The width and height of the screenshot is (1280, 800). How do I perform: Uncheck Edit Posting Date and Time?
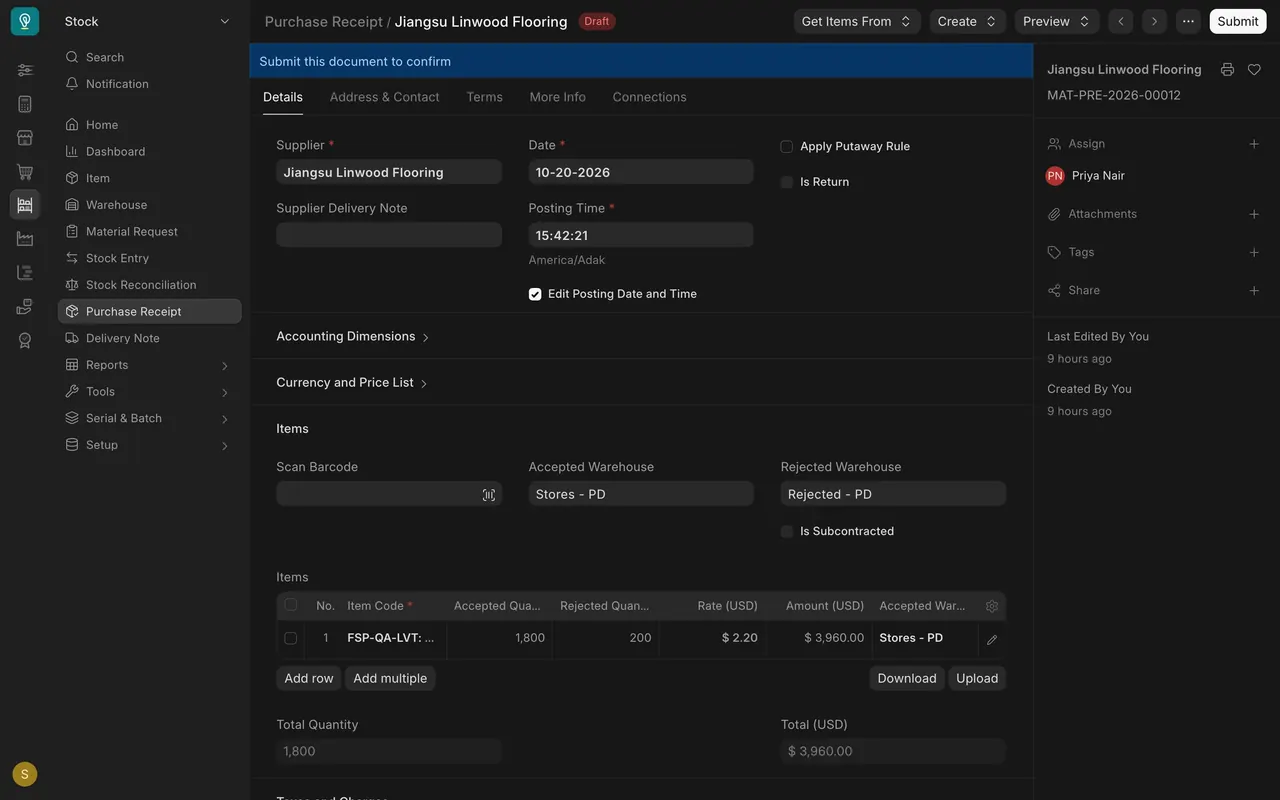[x=535, y=294]
